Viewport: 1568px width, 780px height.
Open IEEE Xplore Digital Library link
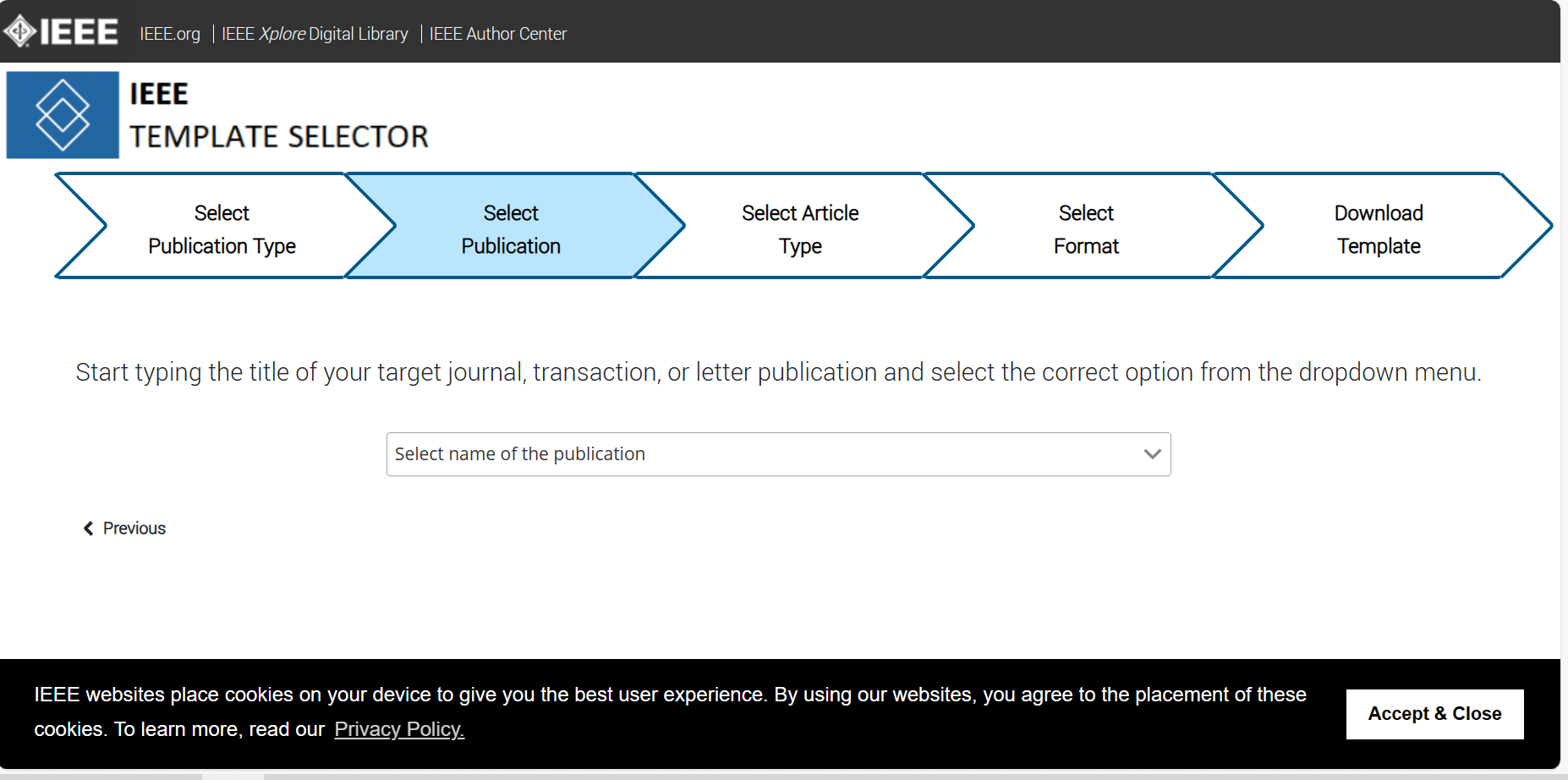315,34
